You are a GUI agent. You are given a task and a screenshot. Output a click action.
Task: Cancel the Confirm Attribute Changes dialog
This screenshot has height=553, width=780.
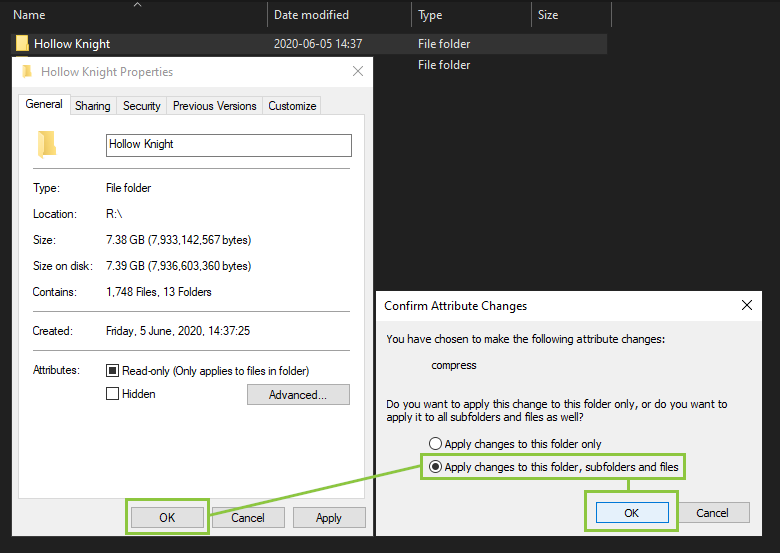712,513
